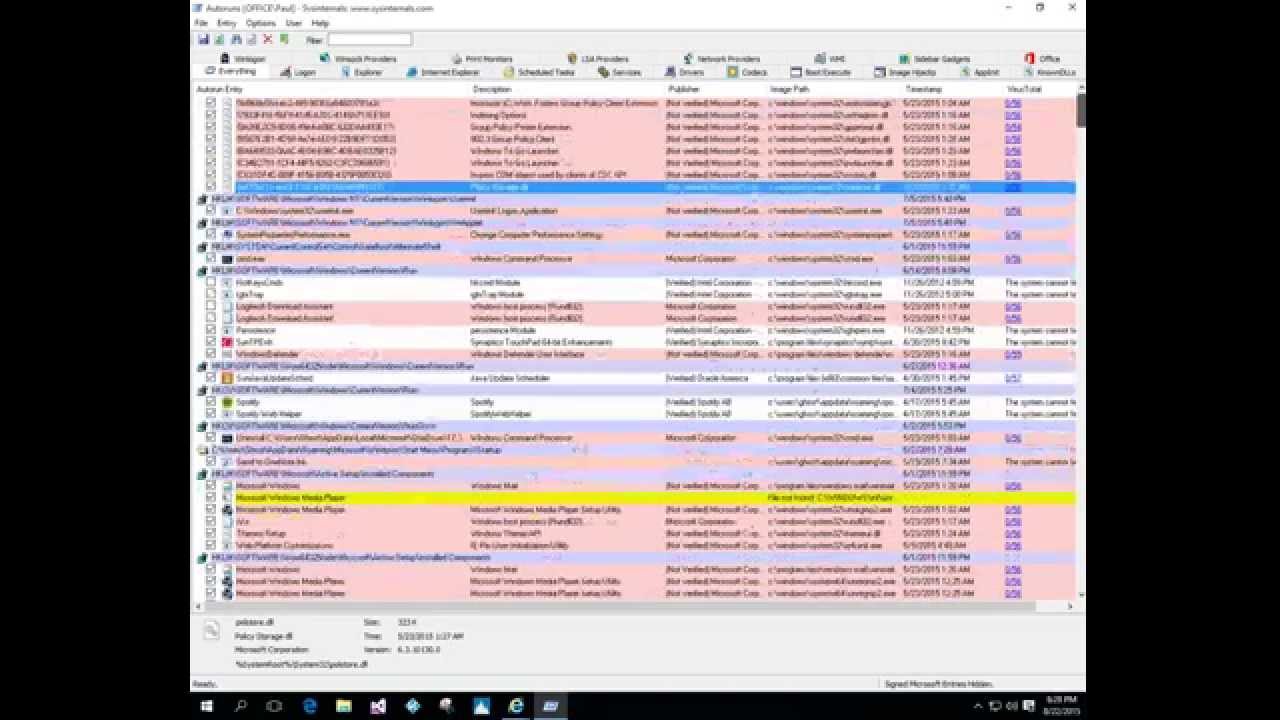The height and width of the screenshot is (720, 1280).
Task: Open the Help menu
Action: [x=320, y=23]
